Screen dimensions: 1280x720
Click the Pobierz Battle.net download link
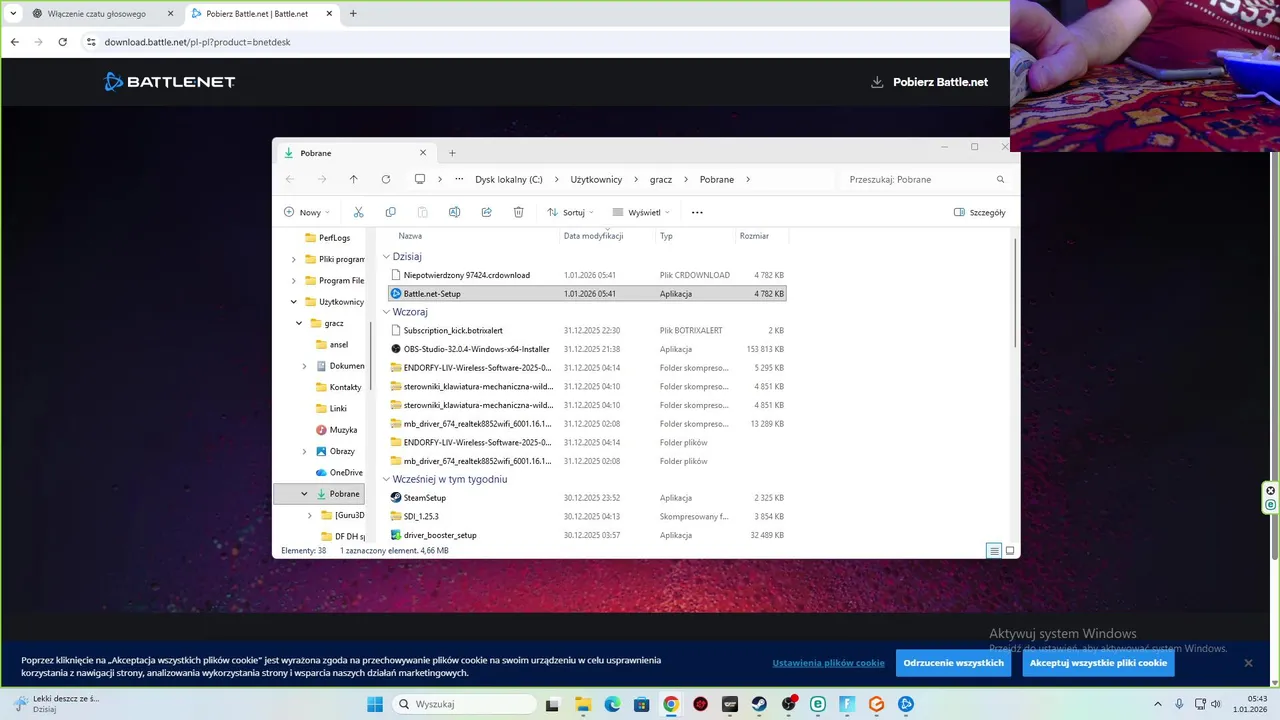(930, 82)
